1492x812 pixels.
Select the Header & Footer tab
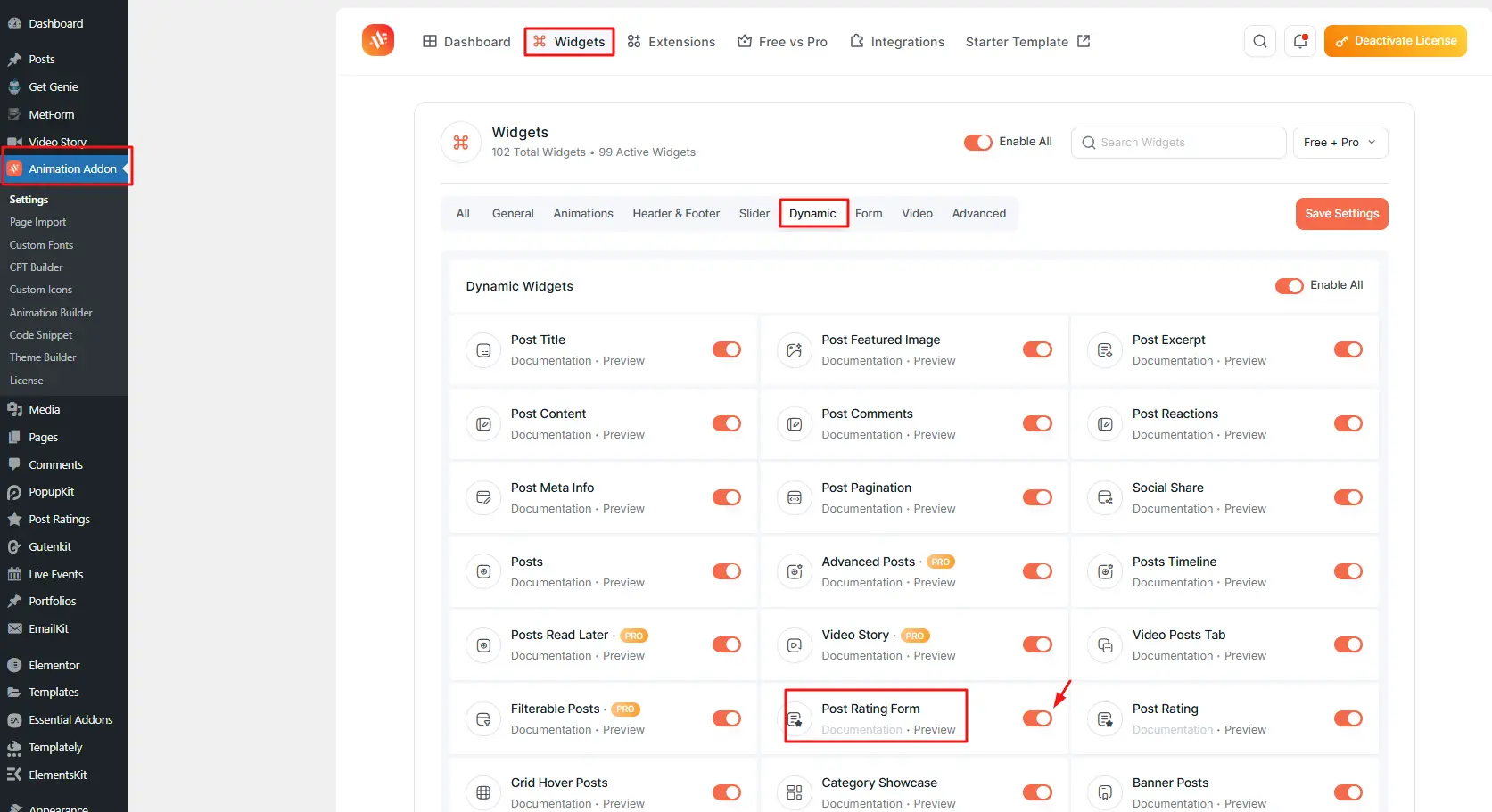click(x=676, y=214)
